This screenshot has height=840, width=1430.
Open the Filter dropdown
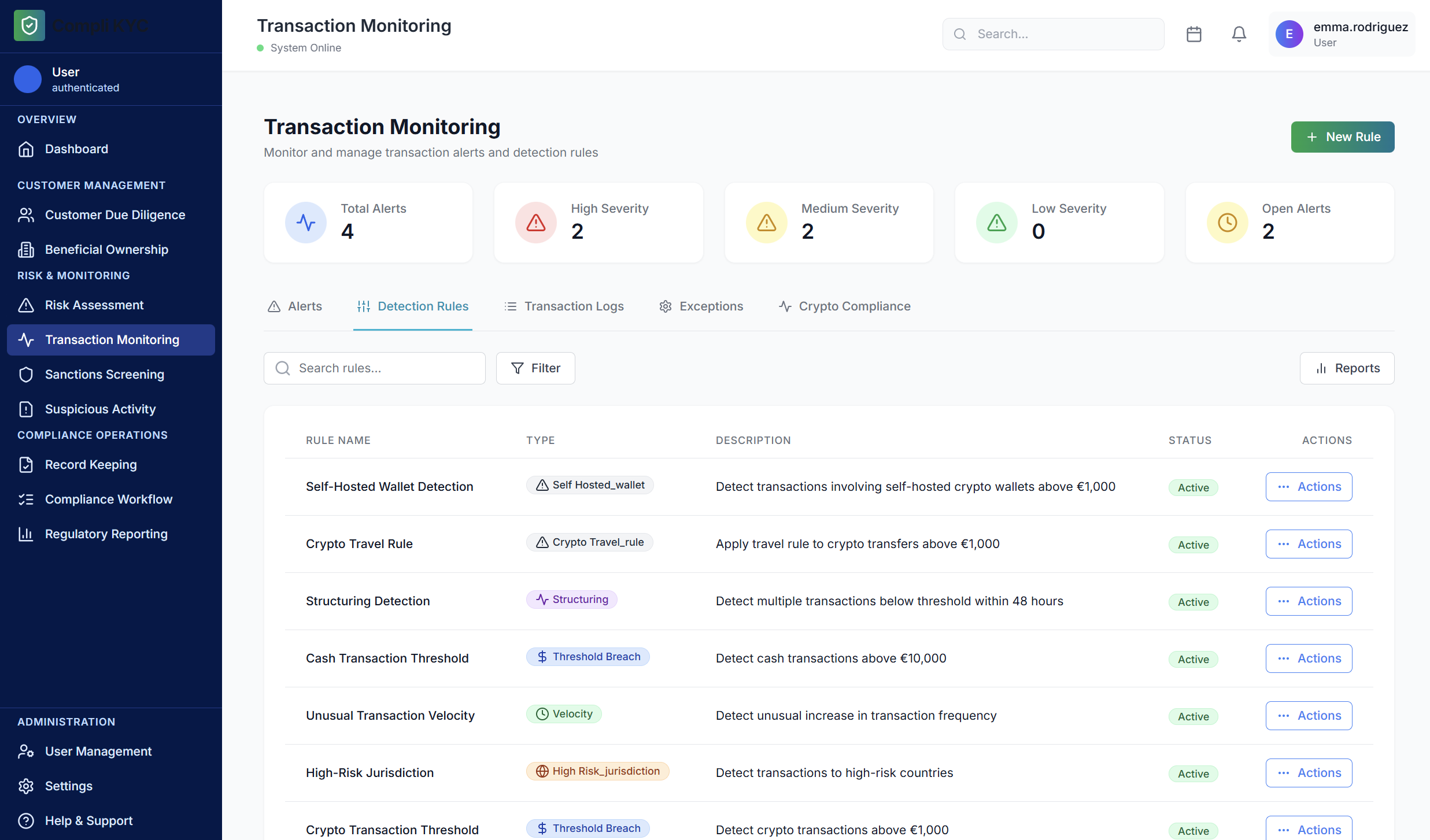click(535, 368)
